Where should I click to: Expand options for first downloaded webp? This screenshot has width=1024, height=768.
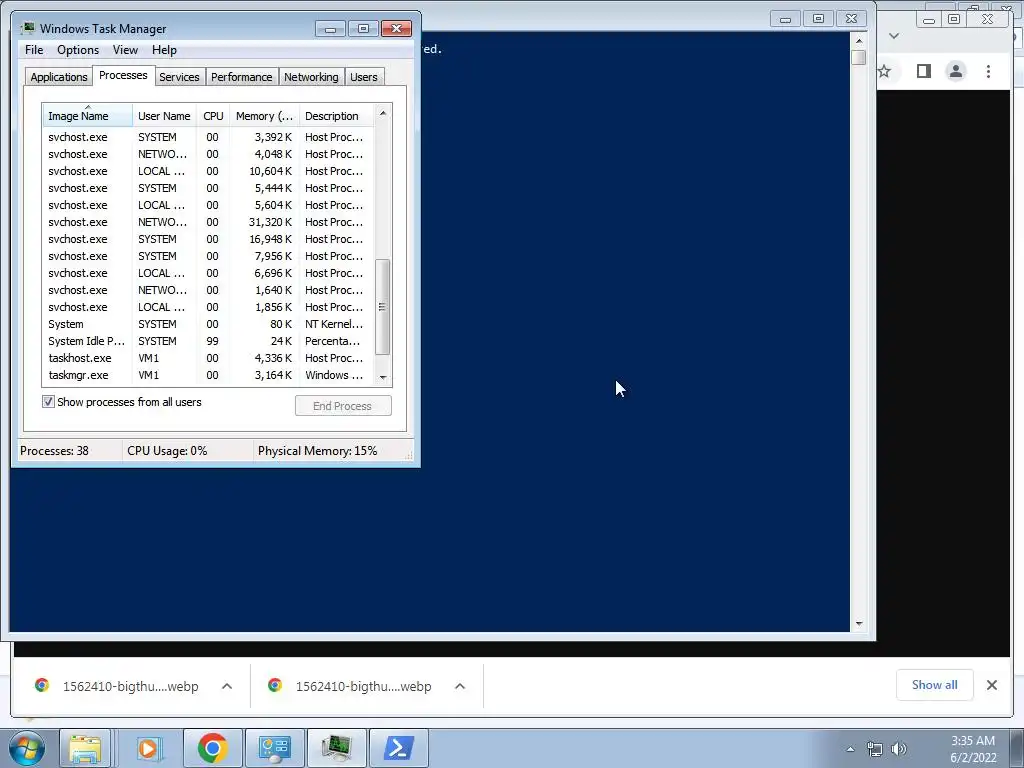click(227, 686)
